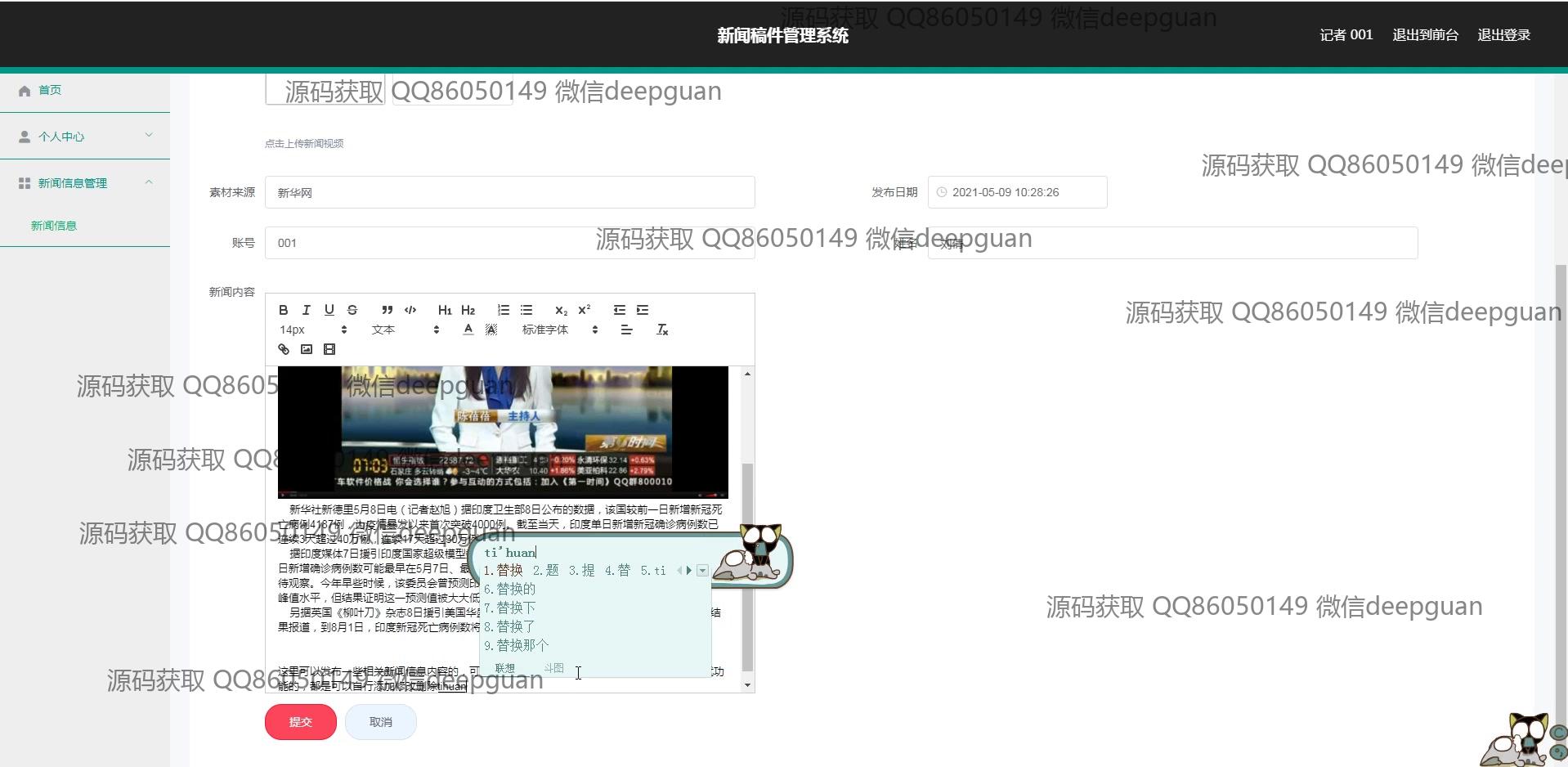The width and height of the screenshot is (1568, 767).
Task: Select IME candidate 2.题
Action: (545, 571)
